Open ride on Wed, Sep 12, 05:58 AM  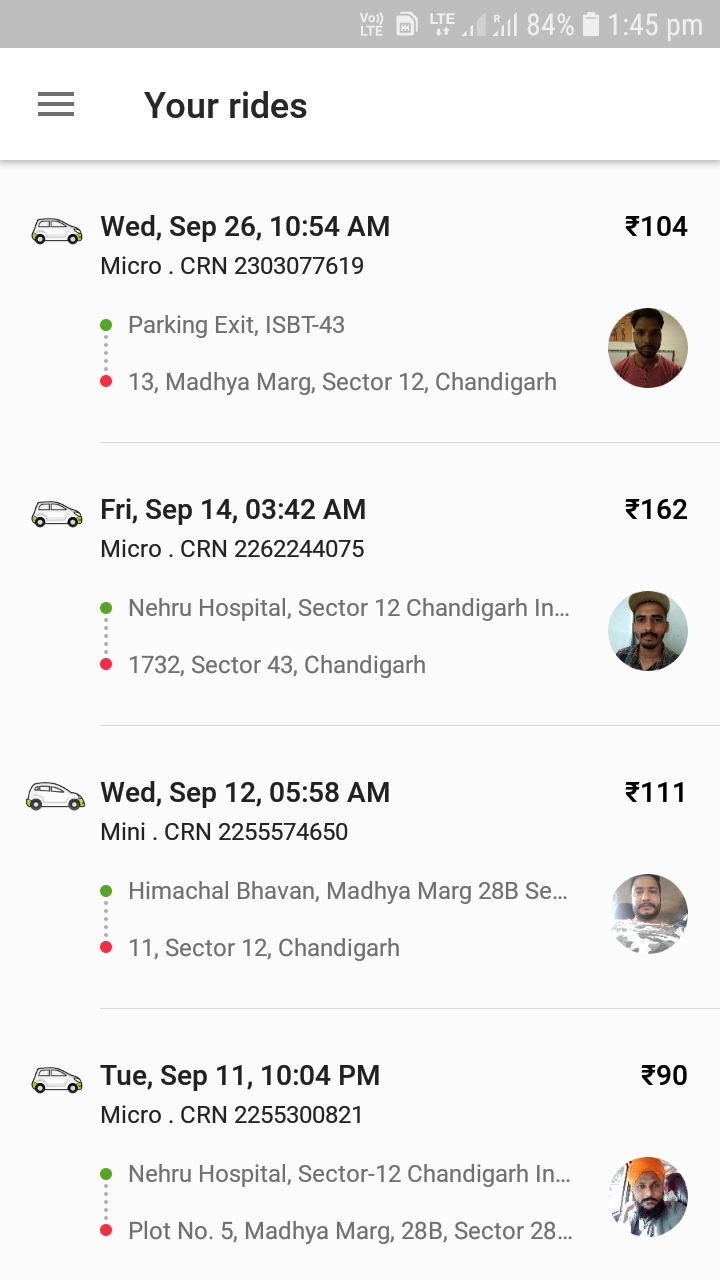245,793
